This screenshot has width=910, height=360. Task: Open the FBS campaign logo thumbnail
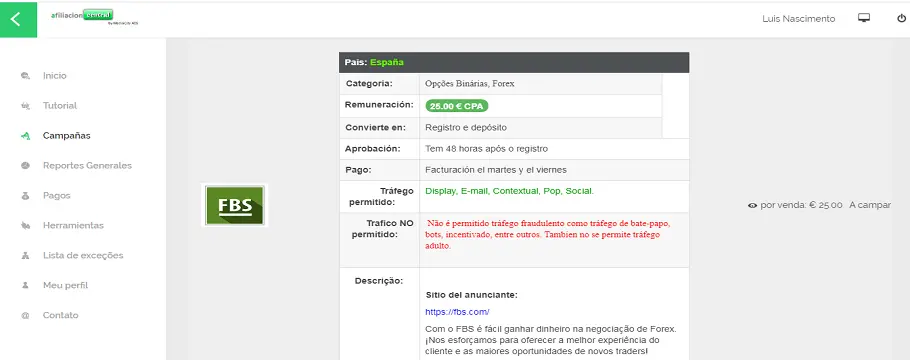[x=234, y=206]
